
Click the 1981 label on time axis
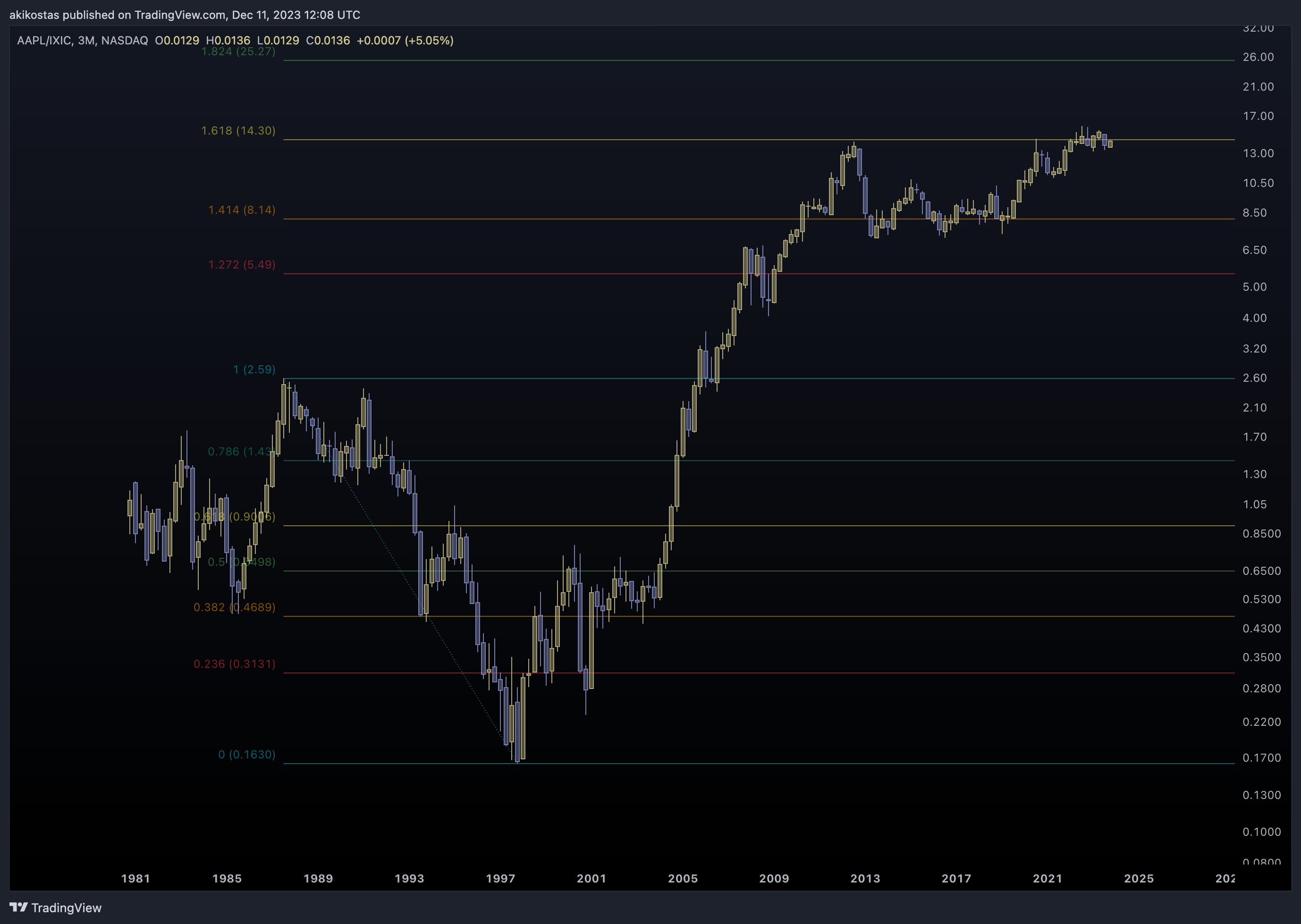coord(135,879)
